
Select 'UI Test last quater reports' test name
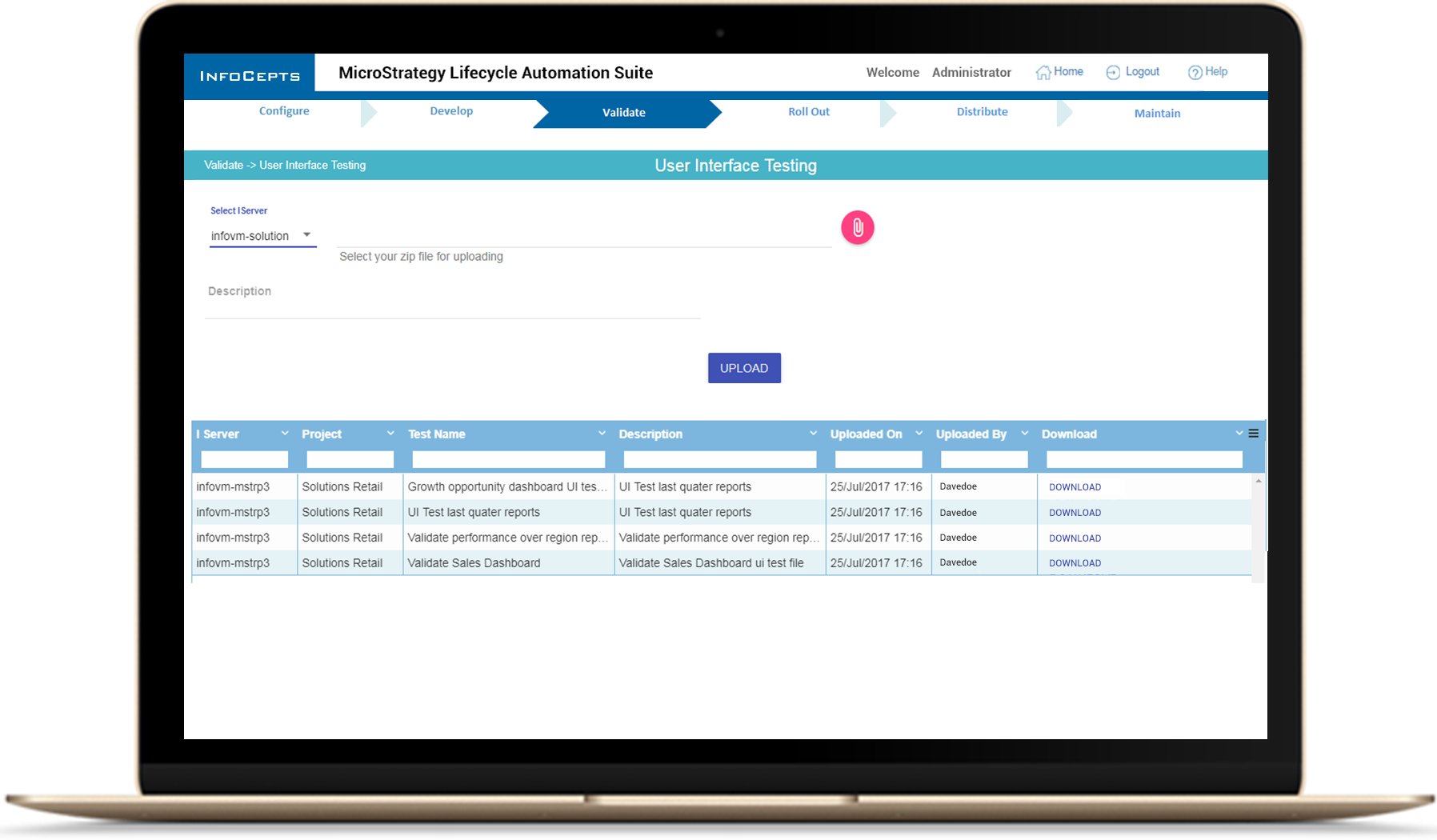[508, 512]
